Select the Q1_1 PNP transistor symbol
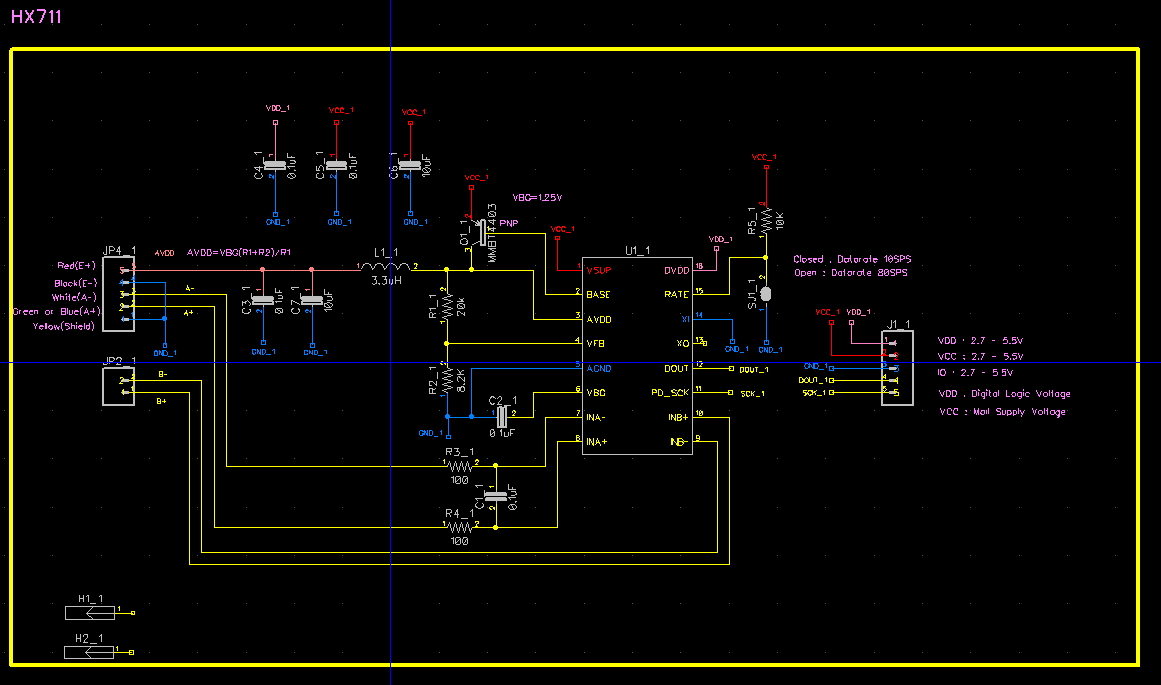 point(479,232)
